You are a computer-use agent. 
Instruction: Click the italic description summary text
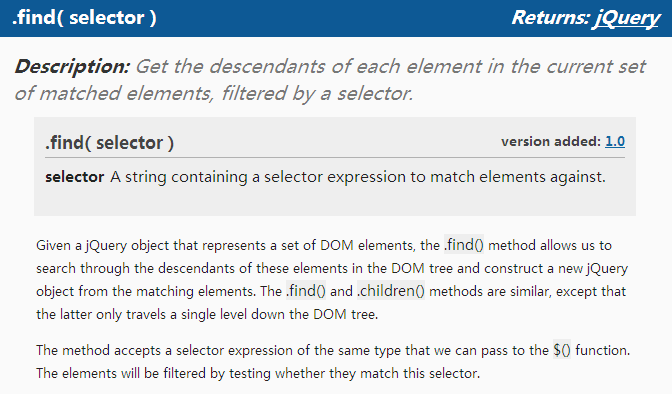point(330,80)
